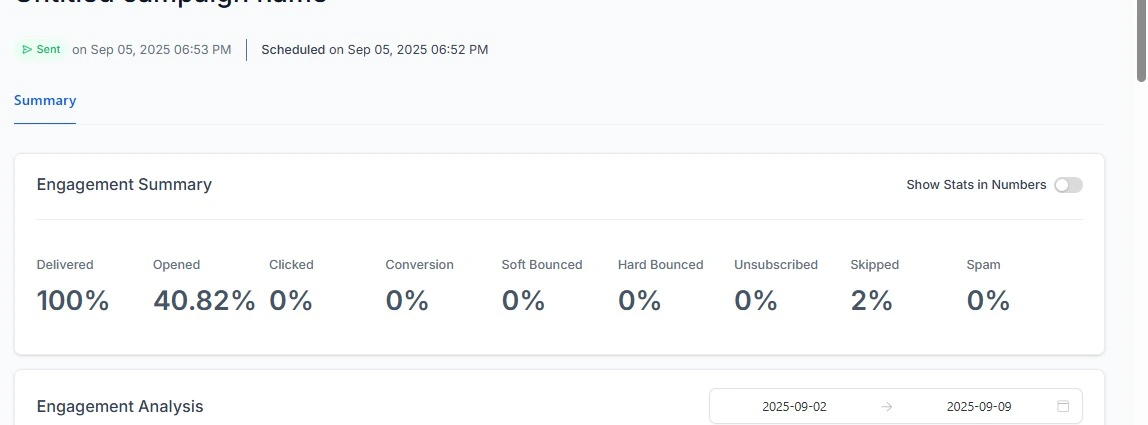Click the Opened 40.82% statistic
The height and width of the screenshot is (425, 1148).
[204, 287]
